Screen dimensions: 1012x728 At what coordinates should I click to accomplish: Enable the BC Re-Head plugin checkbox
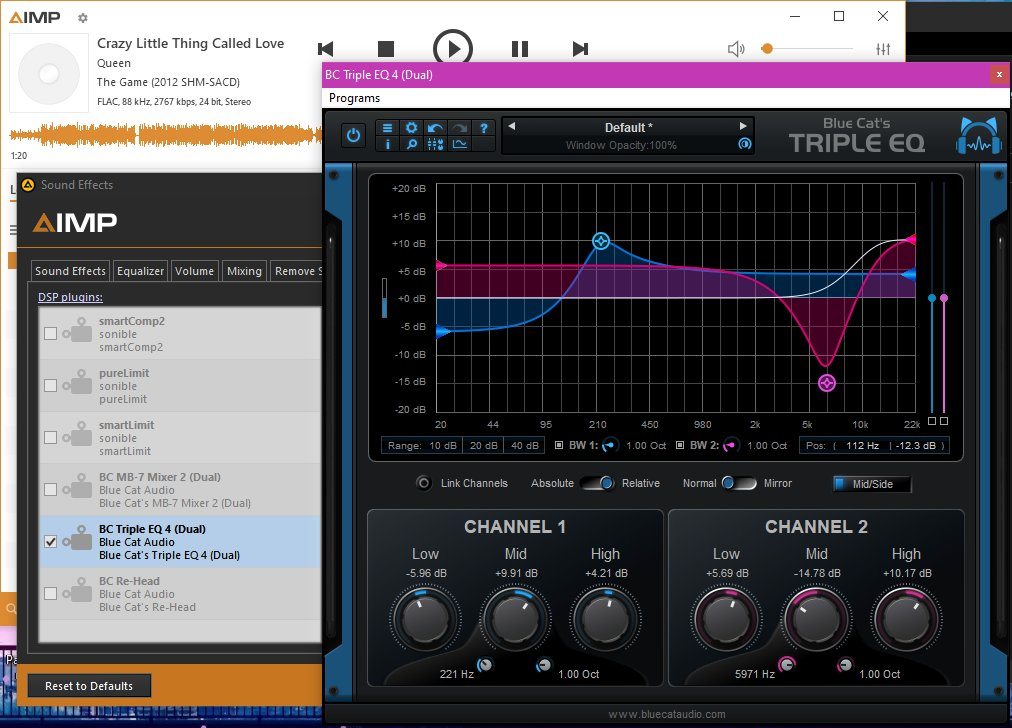(50, 594)
